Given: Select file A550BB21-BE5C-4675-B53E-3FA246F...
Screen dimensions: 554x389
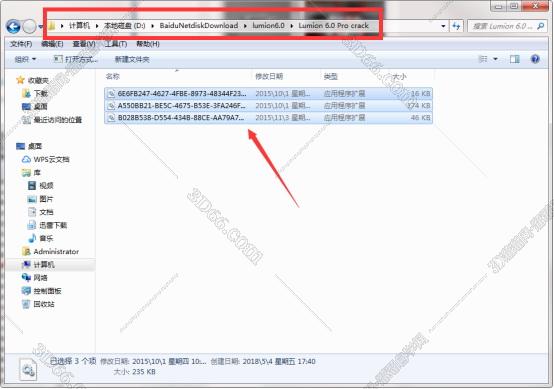Looking at the screenshot, I should pyautogui.click(x=269, y=106).
